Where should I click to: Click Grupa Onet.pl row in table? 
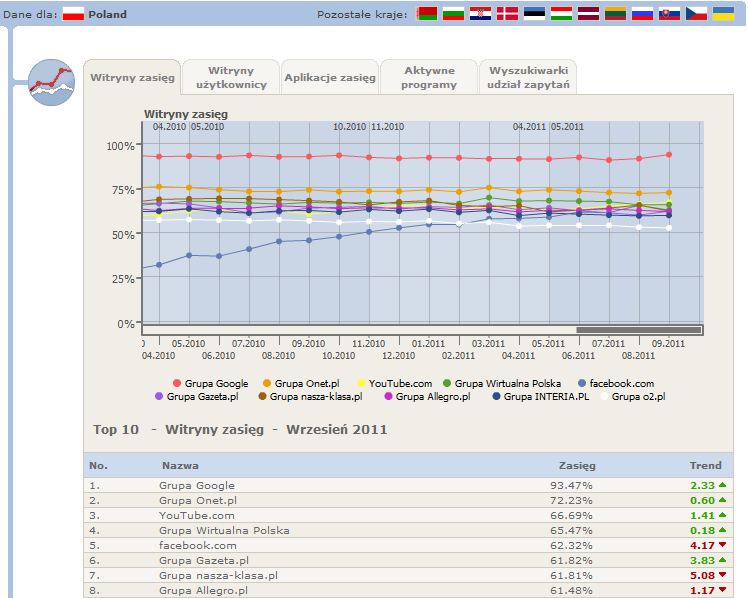(197, 500)
